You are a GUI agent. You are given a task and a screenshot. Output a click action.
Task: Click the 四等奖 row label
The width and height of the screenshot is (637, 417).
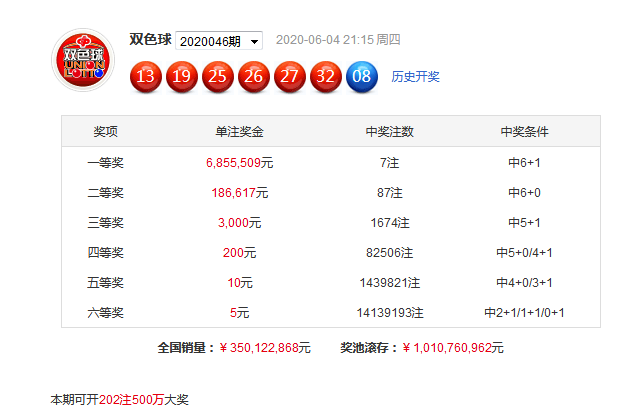click(106, 253)
